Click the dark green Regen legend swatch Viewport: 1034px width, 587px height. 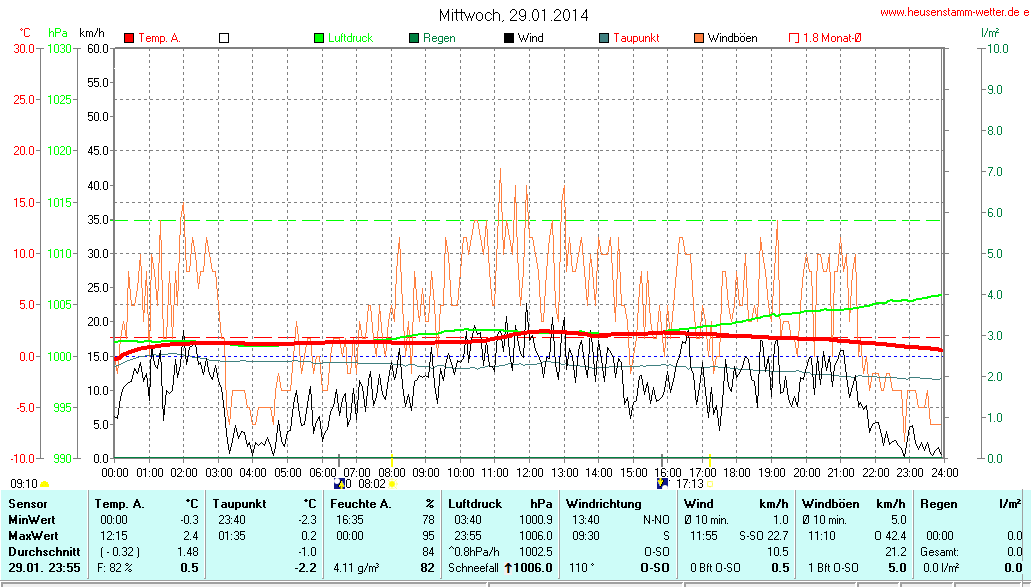pos(414,38)
